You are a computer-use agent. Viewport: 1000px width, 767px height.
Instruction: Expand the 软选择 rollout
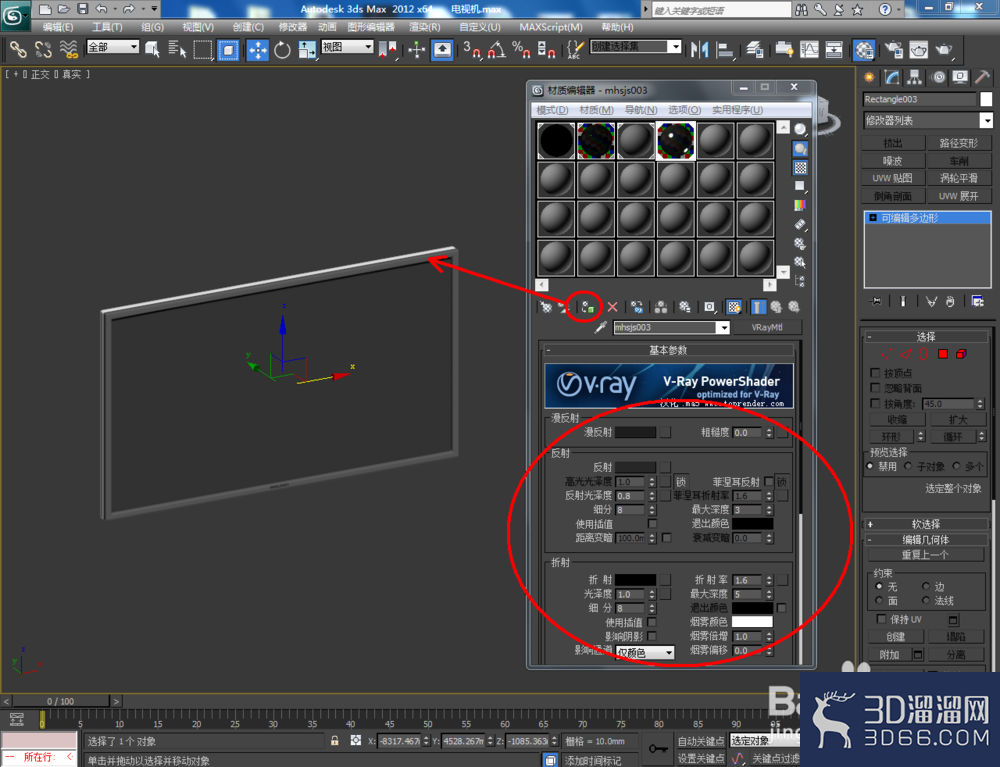pos(925,524)
